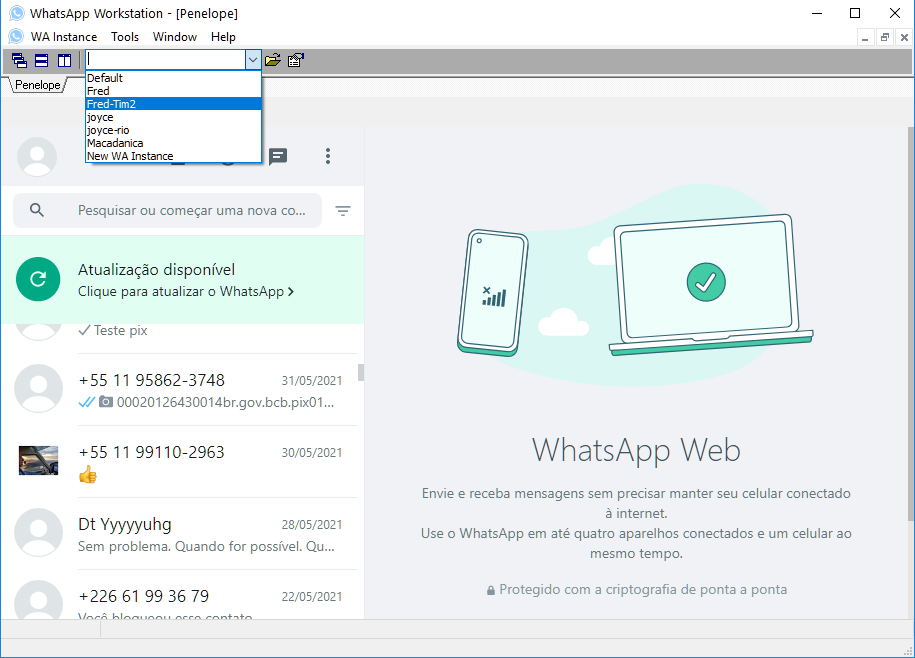This screenshot has height=658, width=915.
Task: Click the Pesquisar search field
Action: (x=167, y=211)
